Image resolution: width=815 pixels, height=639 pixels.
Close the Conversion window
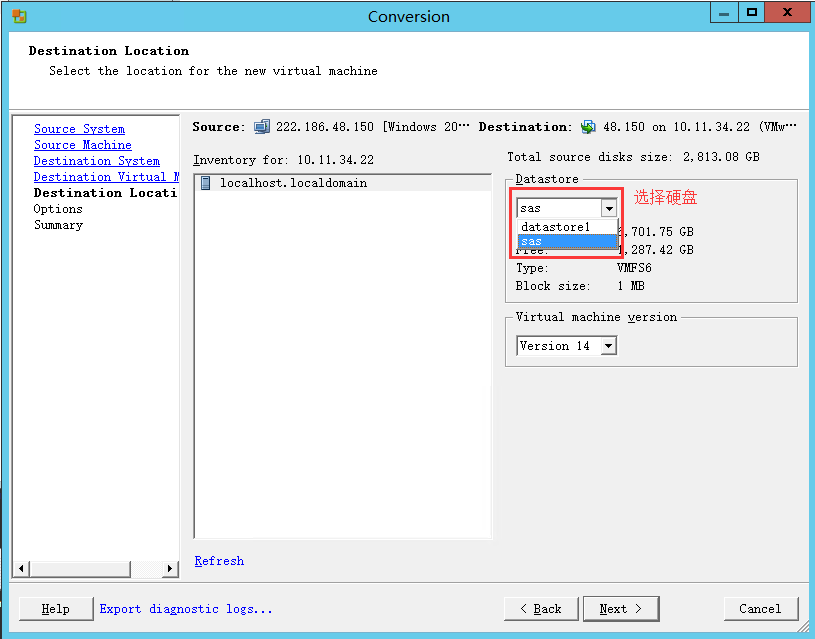pyautogui.click(x=787, y=12)
